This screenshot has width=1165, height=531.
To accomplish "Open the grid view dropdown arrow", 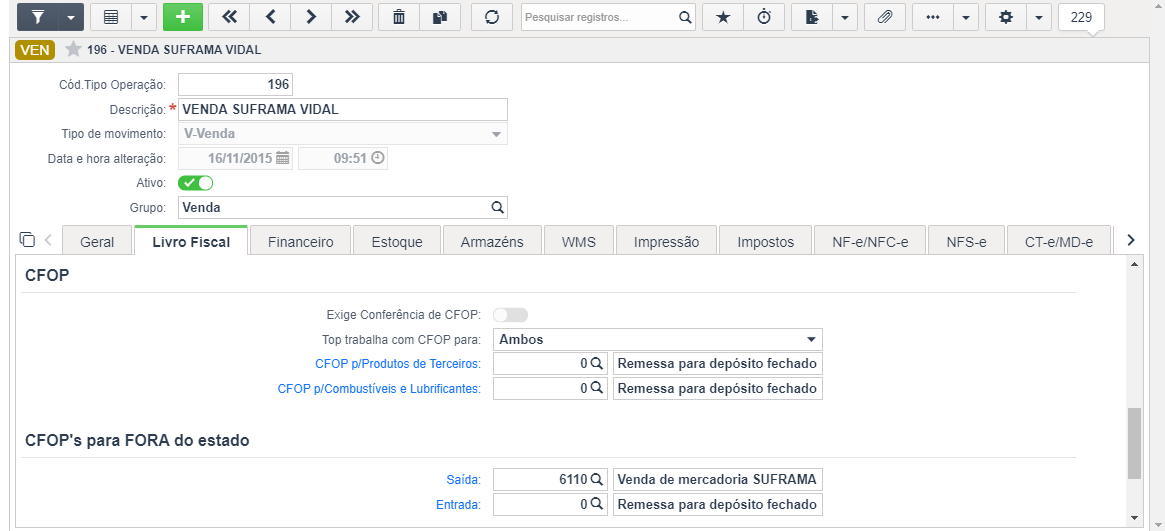I will pos(144,17).
